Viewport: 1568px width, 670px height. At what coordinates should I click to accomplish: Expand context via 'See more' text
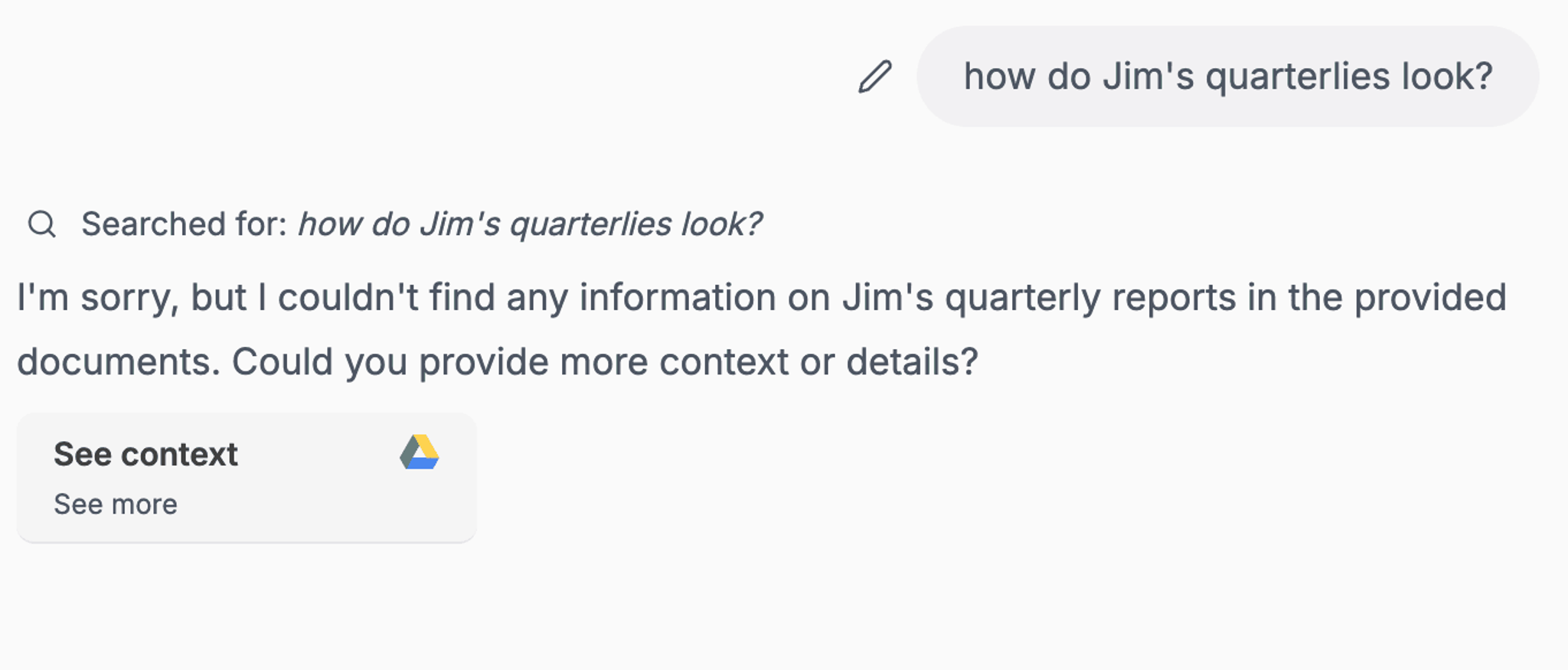tap(116, 505)
